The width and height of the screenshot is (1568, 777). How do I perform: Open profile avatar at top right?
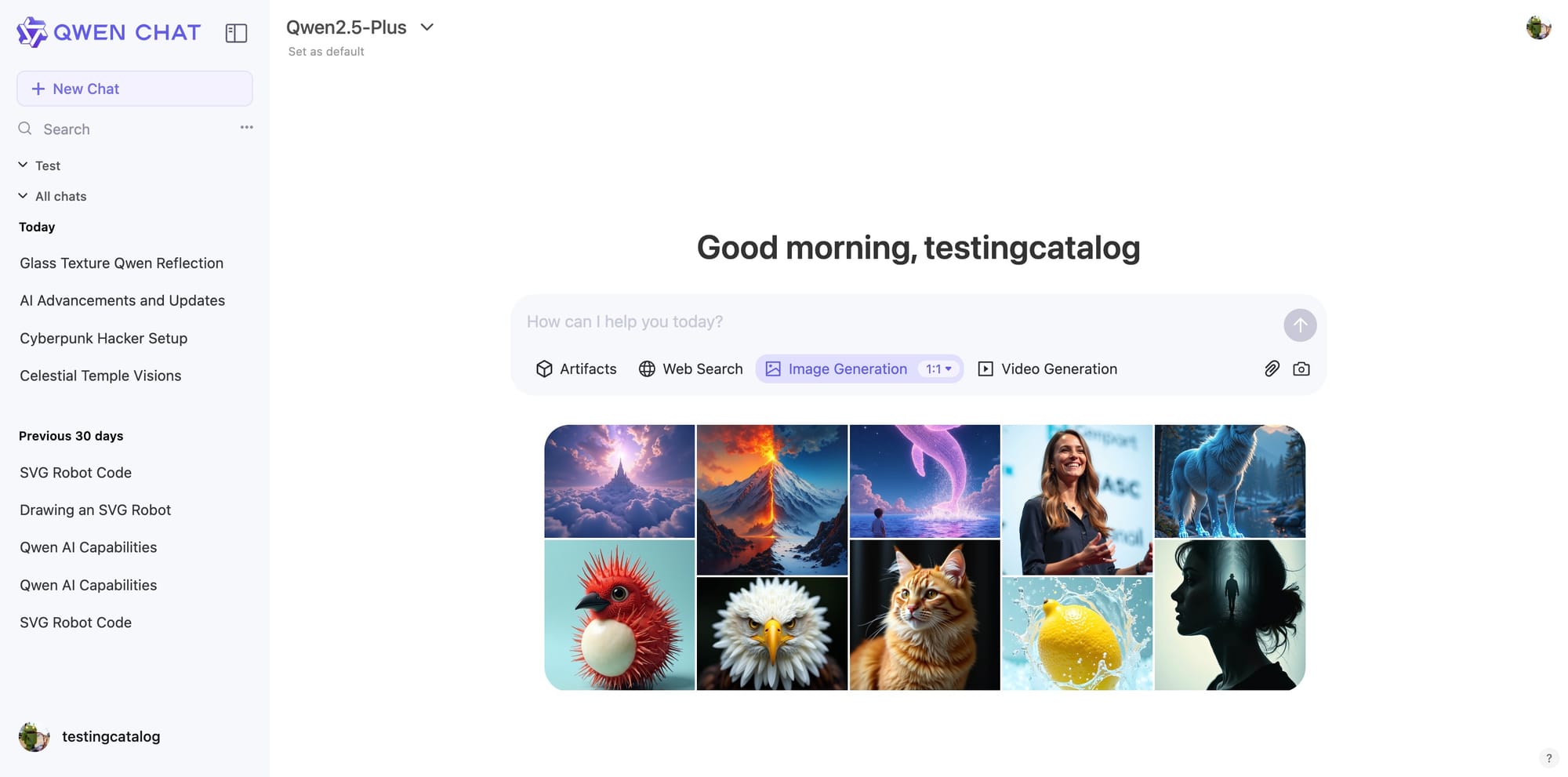1538,27
